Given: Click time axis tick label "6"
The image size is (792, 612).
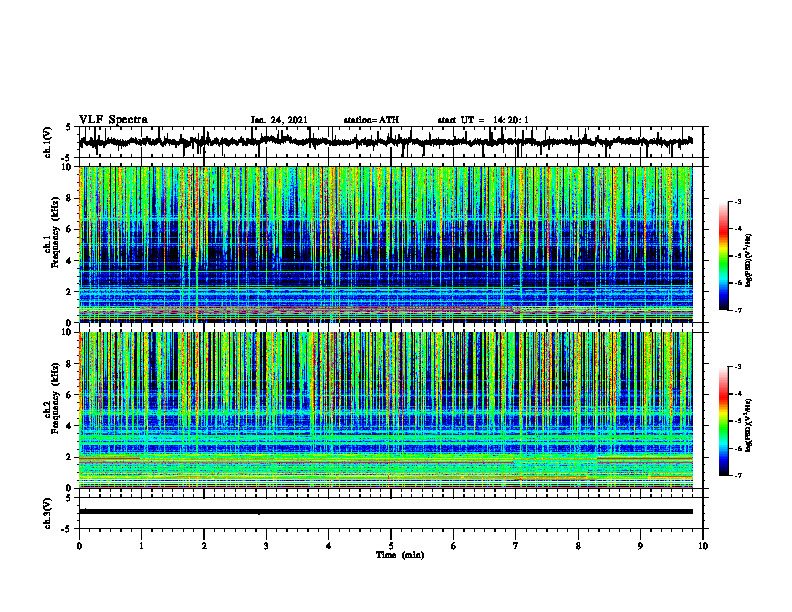Looking at the screenshot, I should [x=454, y=546].
